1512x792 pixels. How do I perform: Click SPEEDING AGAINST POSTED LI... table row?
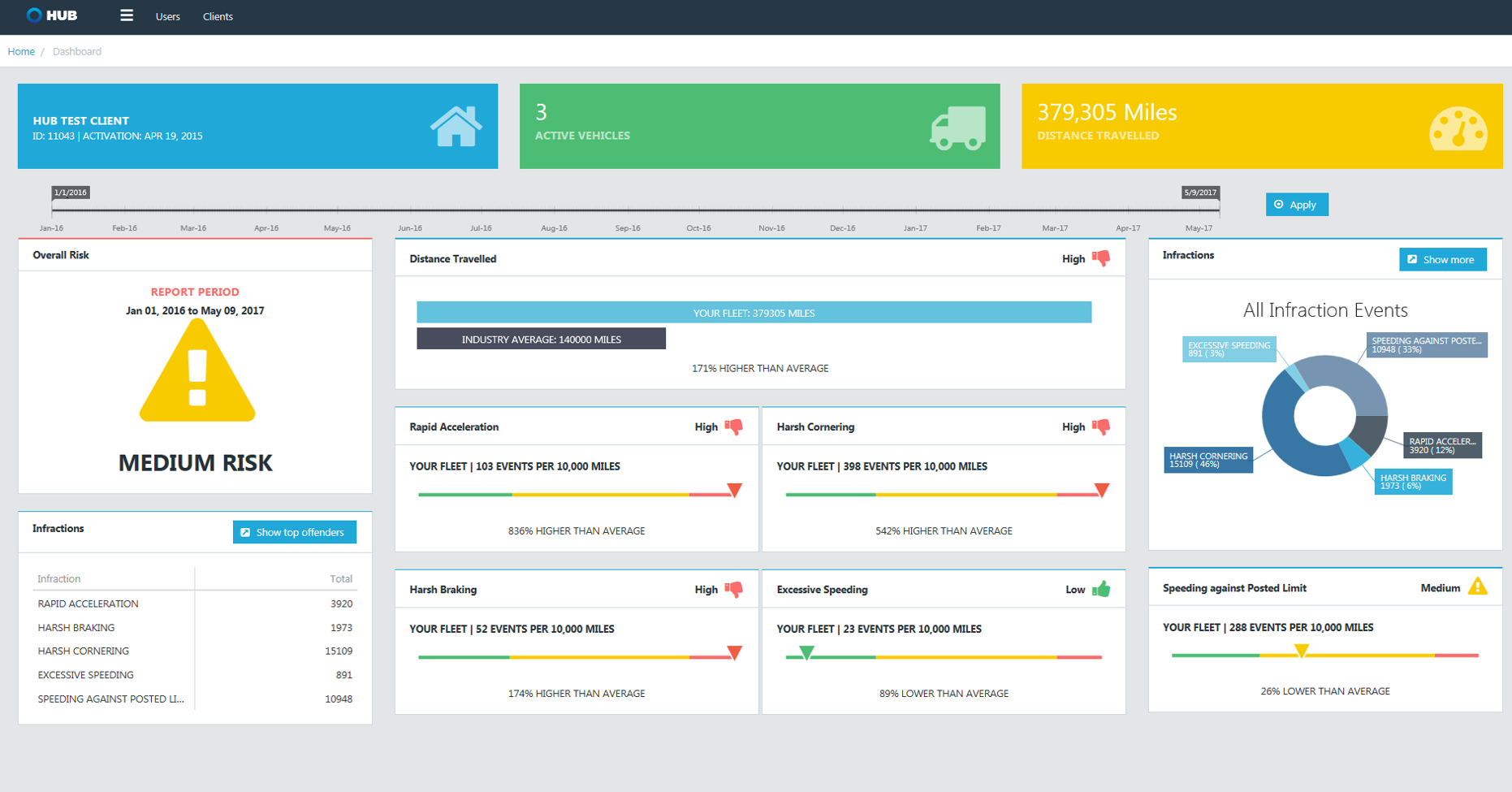[195, 699]
